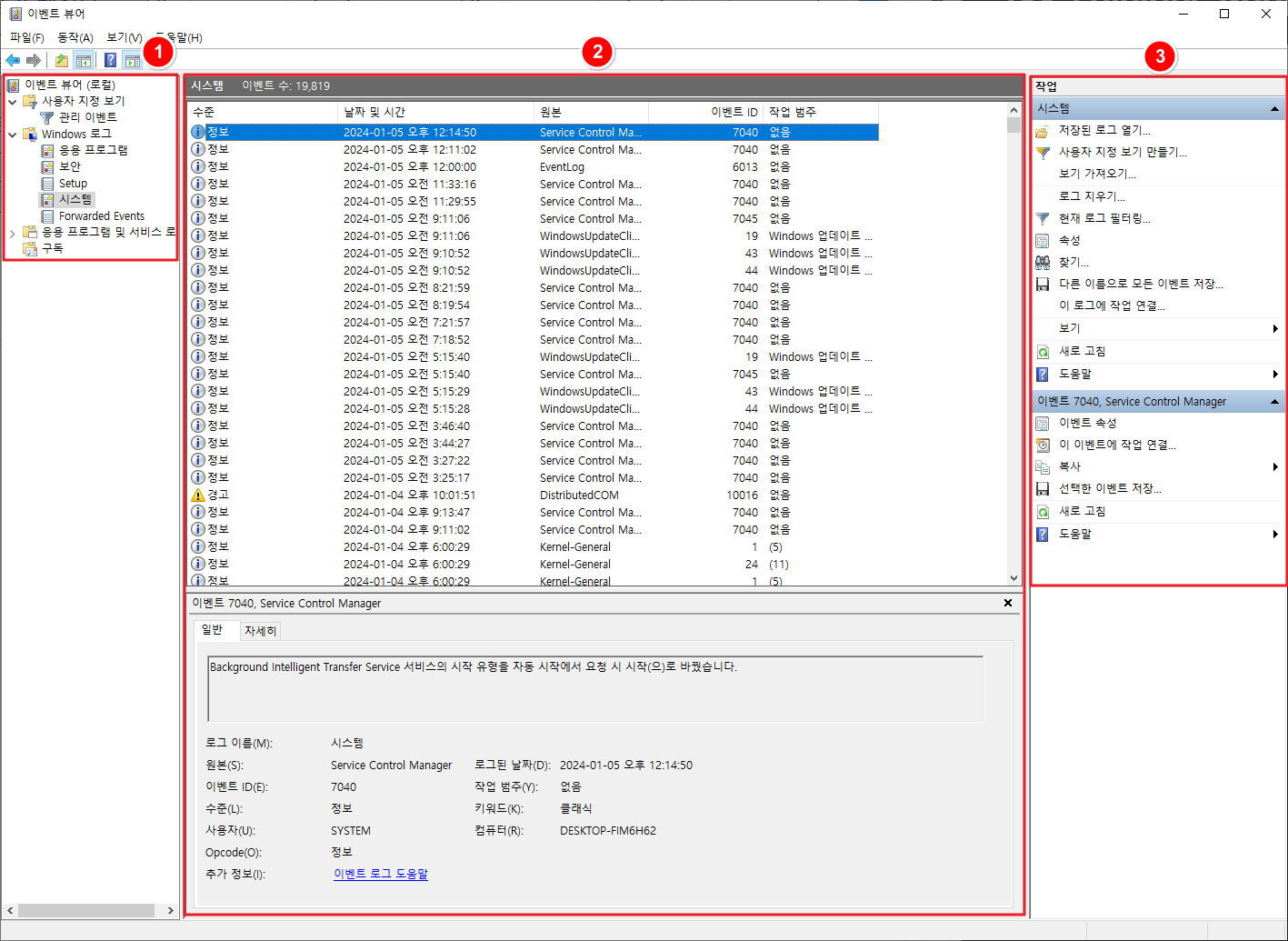Open the 이벤트 로그 도움말 link

(380, 874)
